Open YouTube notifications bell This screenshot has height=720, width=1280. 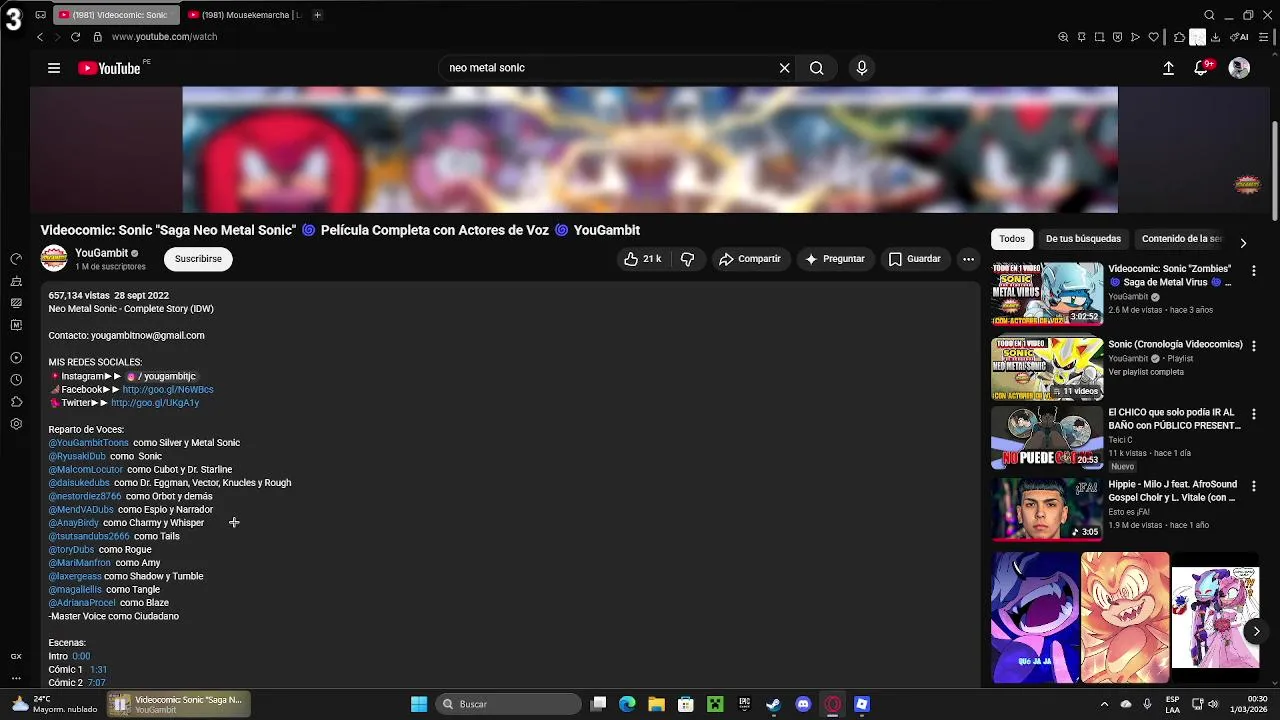pos(1201,68)
